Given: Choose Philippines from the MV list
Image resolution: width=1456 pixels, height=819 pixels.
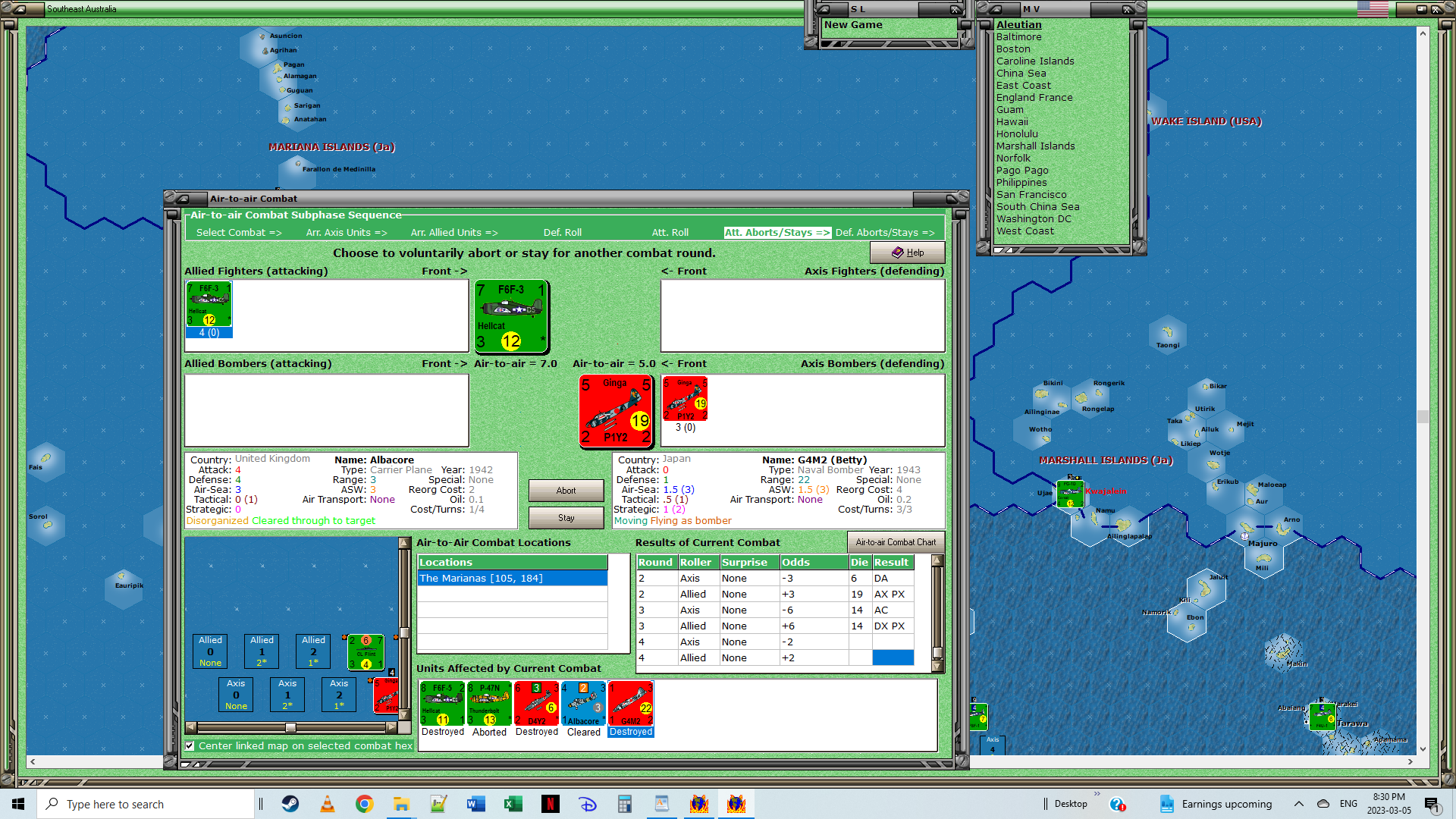Looking at the screenshot, I should pos(1021,183).
